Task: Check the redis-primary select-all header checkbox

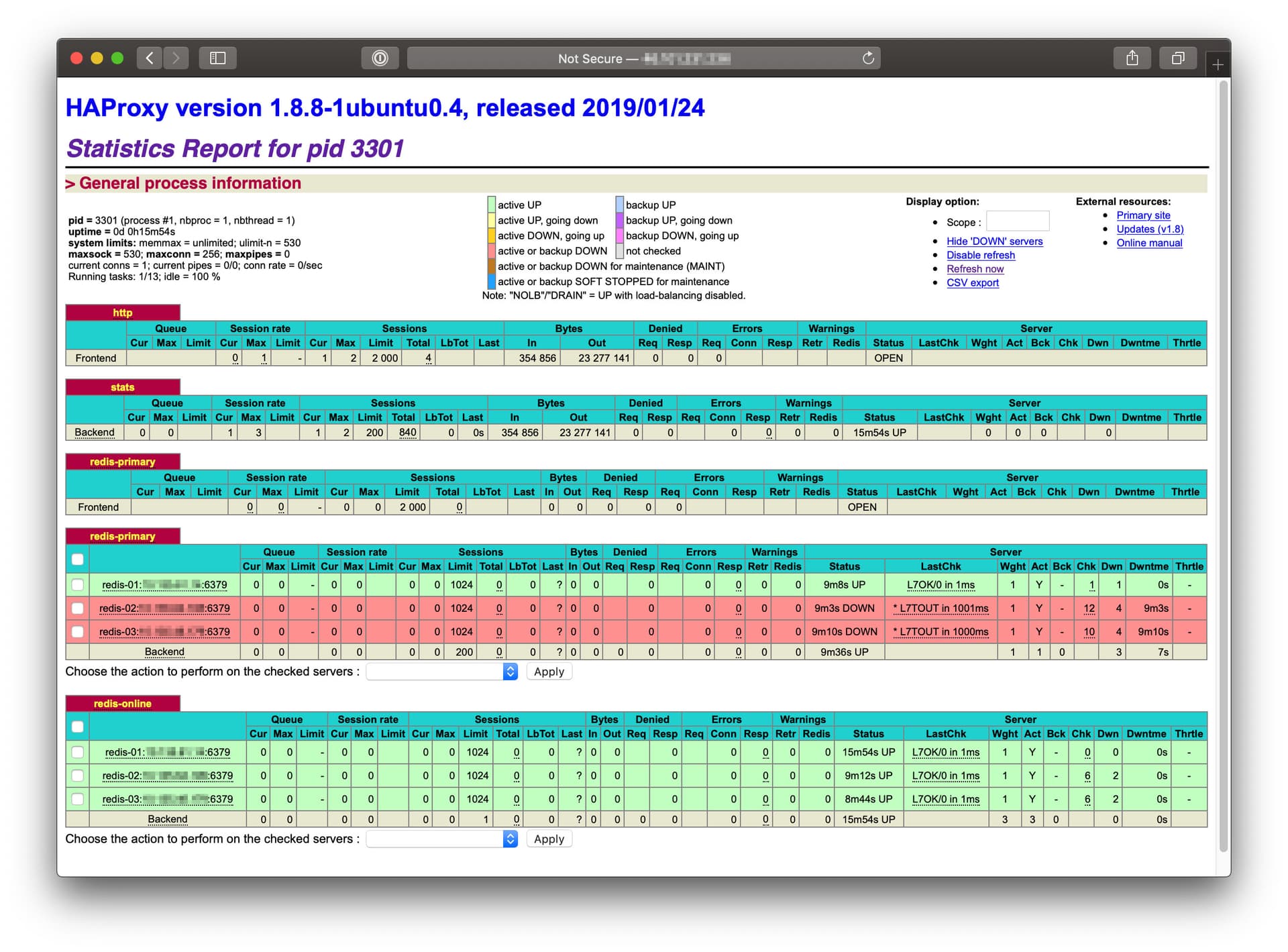Action: tap(78, 560)
